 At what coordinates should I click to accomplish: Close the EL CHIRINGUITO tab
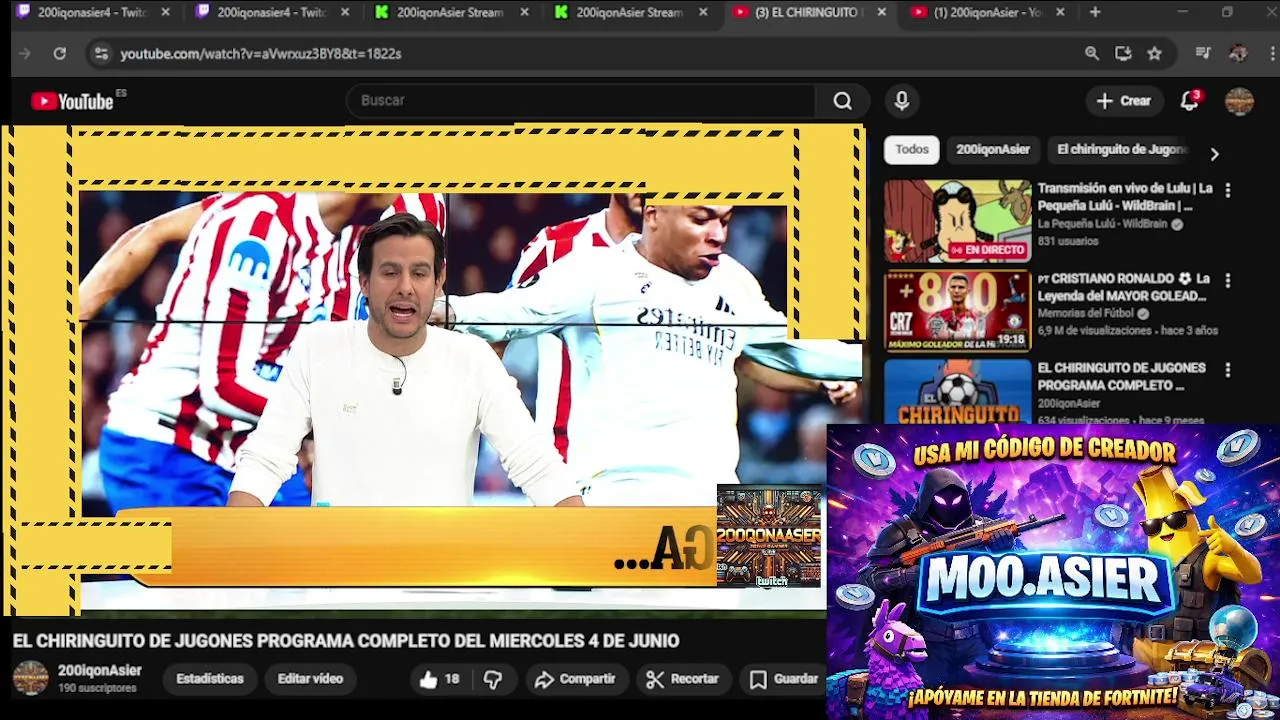(x=881, y=13)
